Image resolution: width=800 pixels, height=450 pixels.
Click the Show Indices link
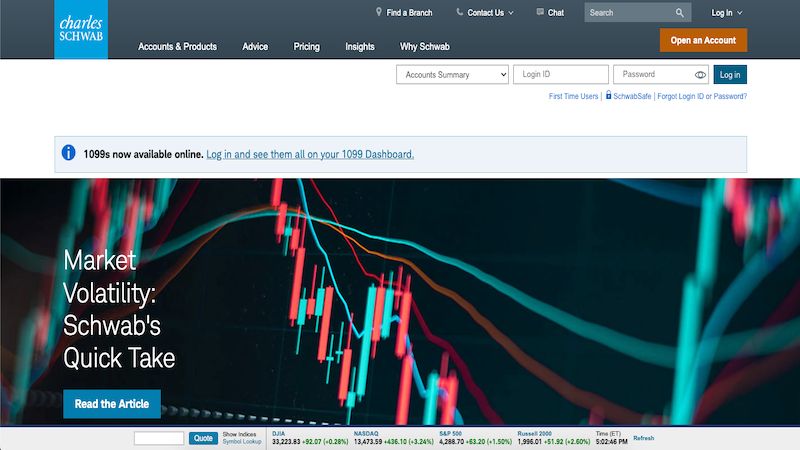click(x=239, y=434)
